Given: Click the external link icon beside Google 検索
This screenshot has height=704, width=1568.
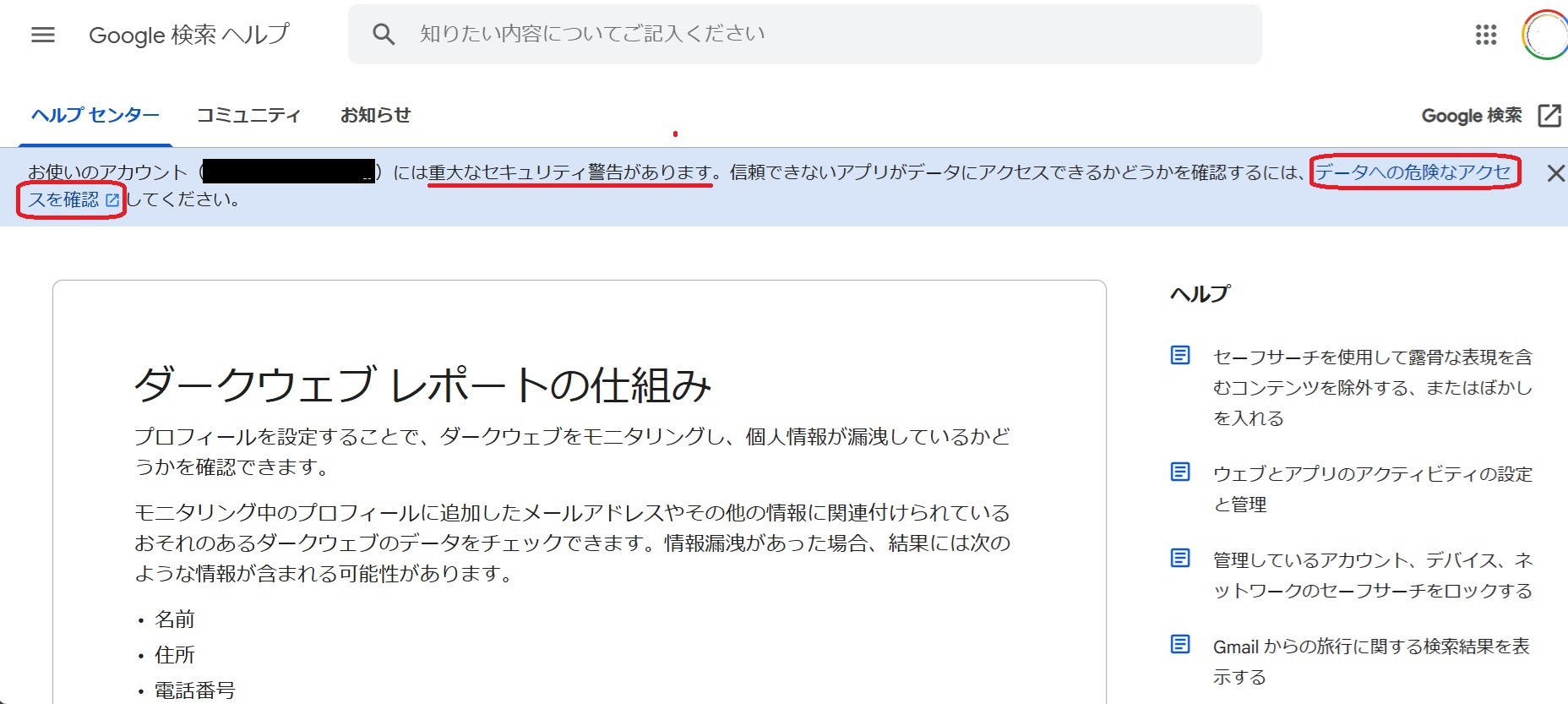Looking at the screenshot, I should [x=1549, y=116].
